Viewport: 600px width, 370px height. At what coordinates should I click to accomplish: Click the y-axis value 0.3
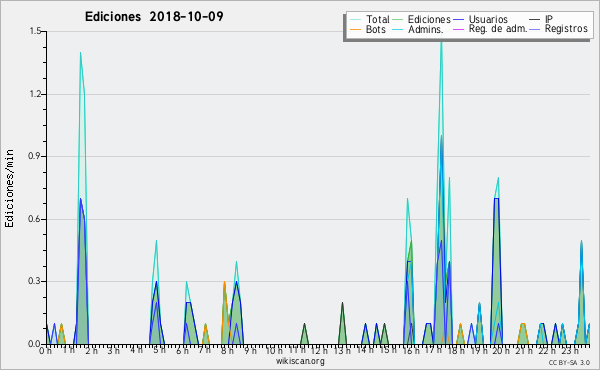(x=35, y=281)
